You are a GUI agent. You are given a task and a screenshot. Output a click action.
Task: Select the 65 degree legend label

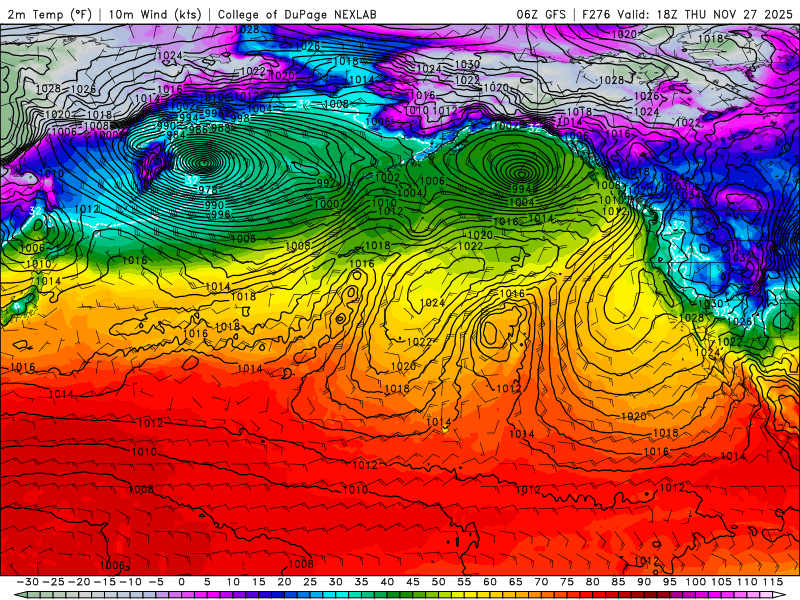(515, 582)
